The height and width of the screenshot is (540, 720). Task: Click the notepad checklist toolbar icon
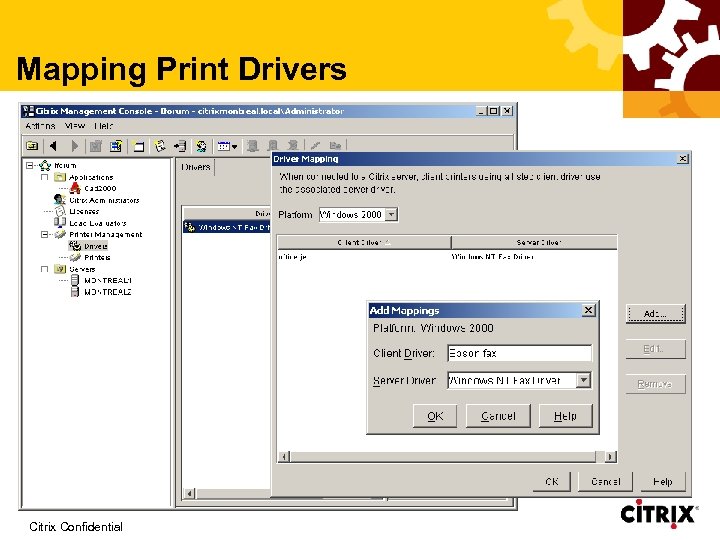[159, 146]
